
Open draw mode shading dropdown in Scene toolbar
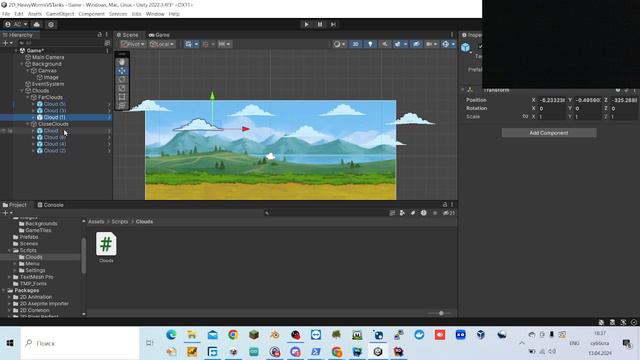click(339, 44)
